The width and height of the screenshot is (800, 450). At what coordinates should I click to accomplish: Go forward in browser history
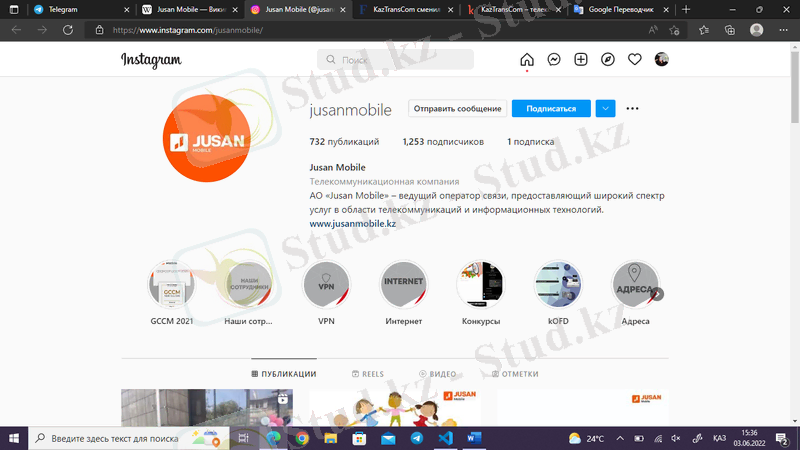click(42, 30)
